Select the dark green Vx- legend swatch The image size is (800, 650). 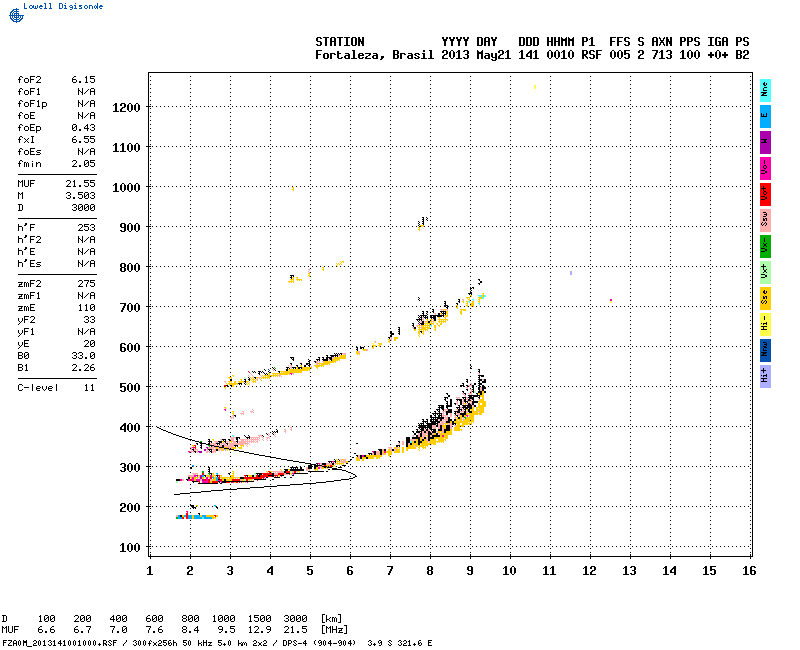click(765, 246)
